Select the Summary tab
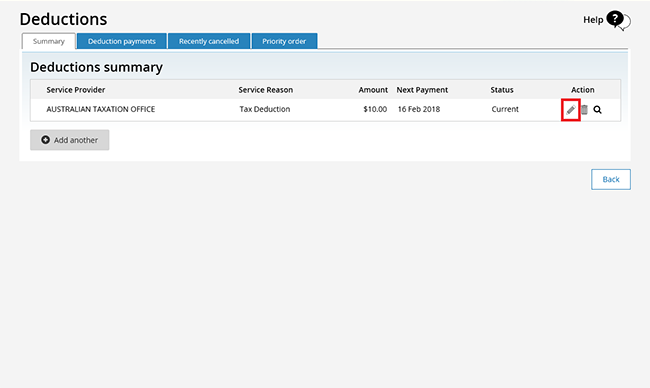Viewport: 650px width, 388px height. [49, 41]
